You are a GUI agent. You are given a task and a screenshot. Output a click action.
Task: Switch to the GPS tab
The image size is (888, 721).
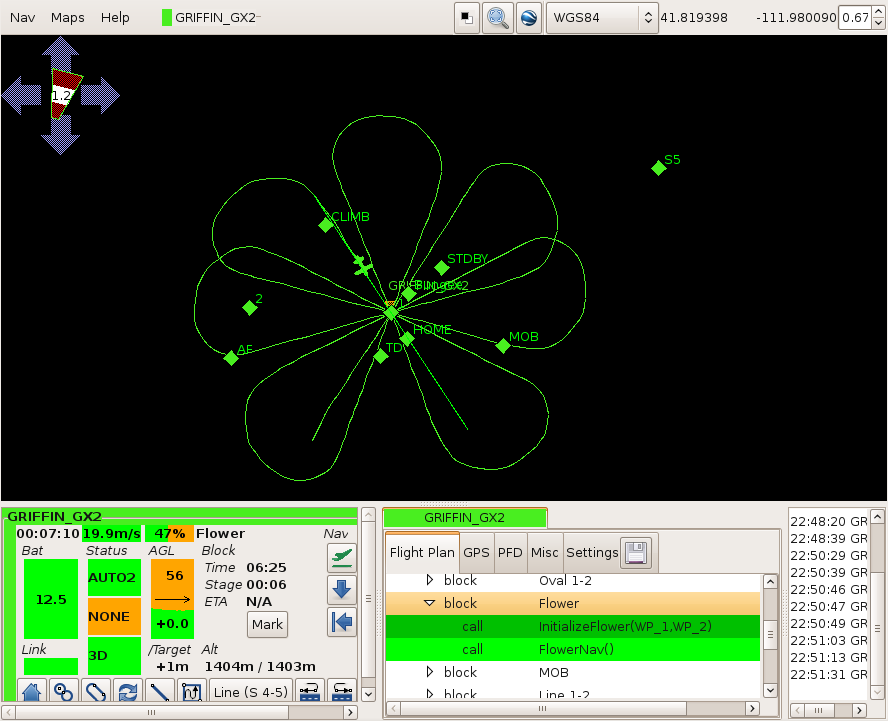pos(476,552)
